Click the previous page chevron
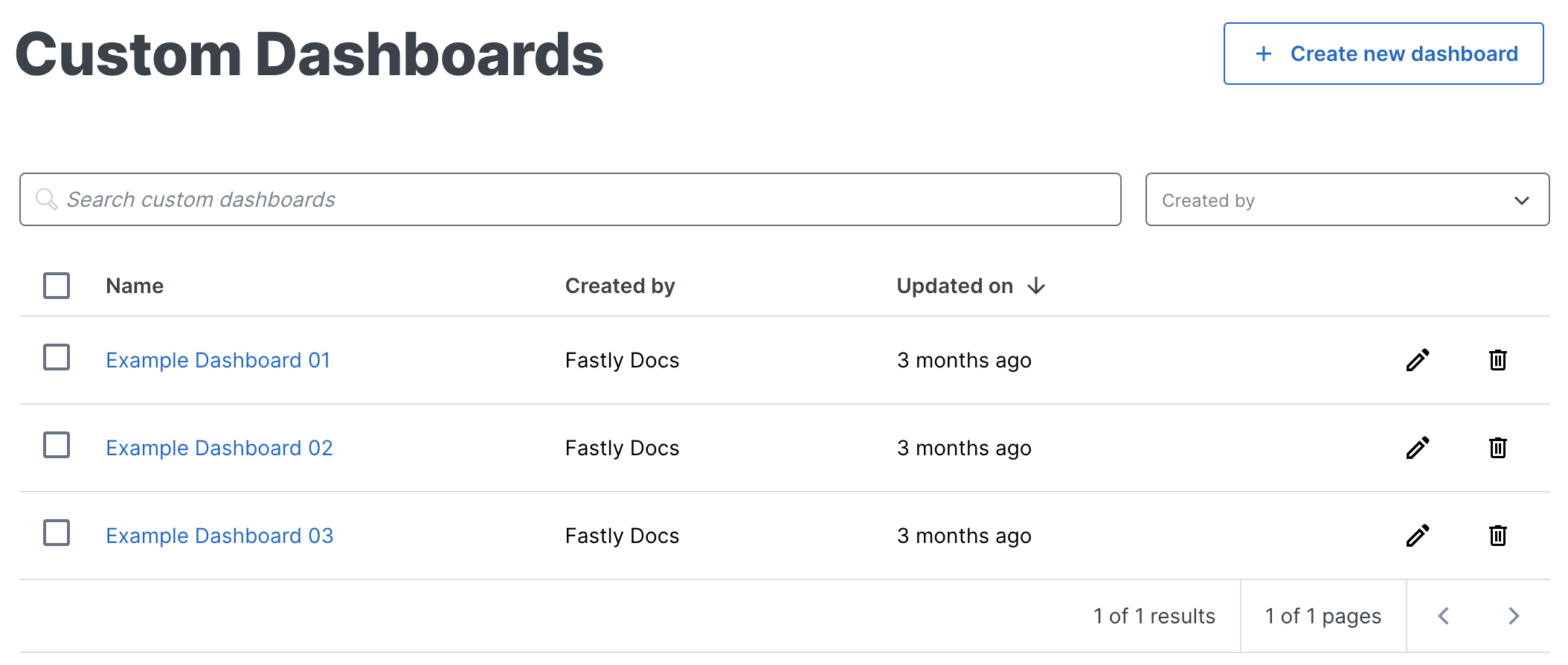1568x665 pixels. (x=1444, y=616)
